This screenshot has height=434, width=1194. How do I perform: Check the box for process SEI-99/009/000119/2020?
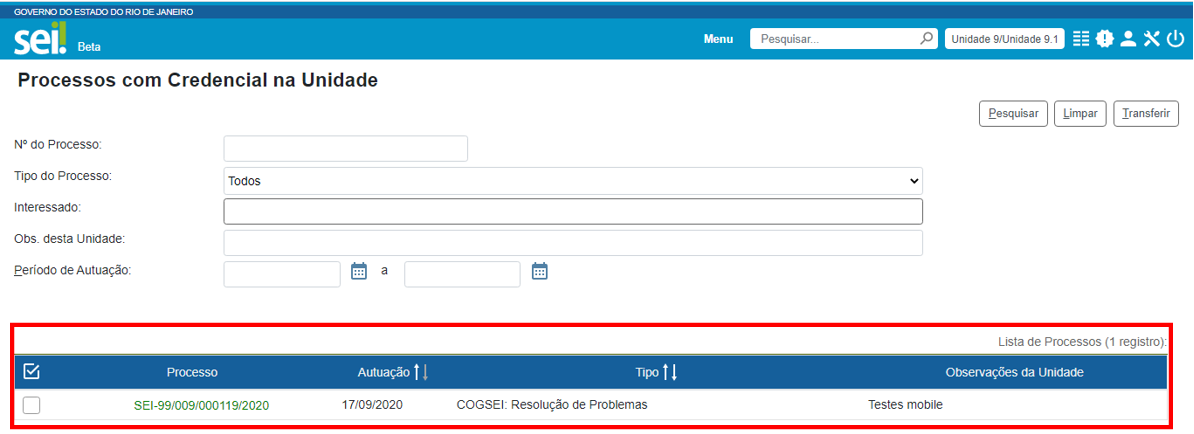tap(31, 405)
